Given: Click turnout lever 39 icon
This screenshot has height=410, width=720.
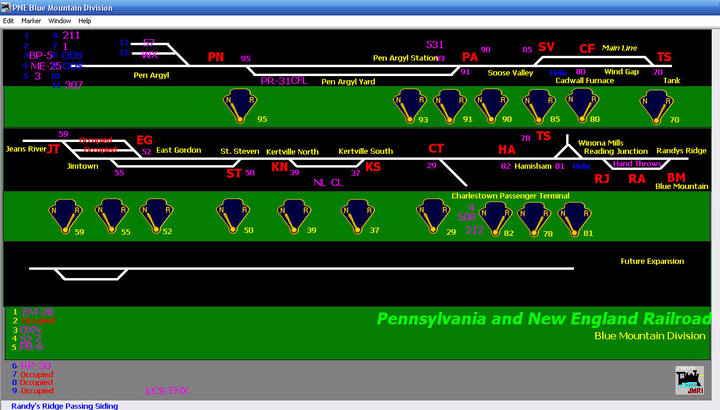Looking at the screenshot, I should (x=294, y=216).
